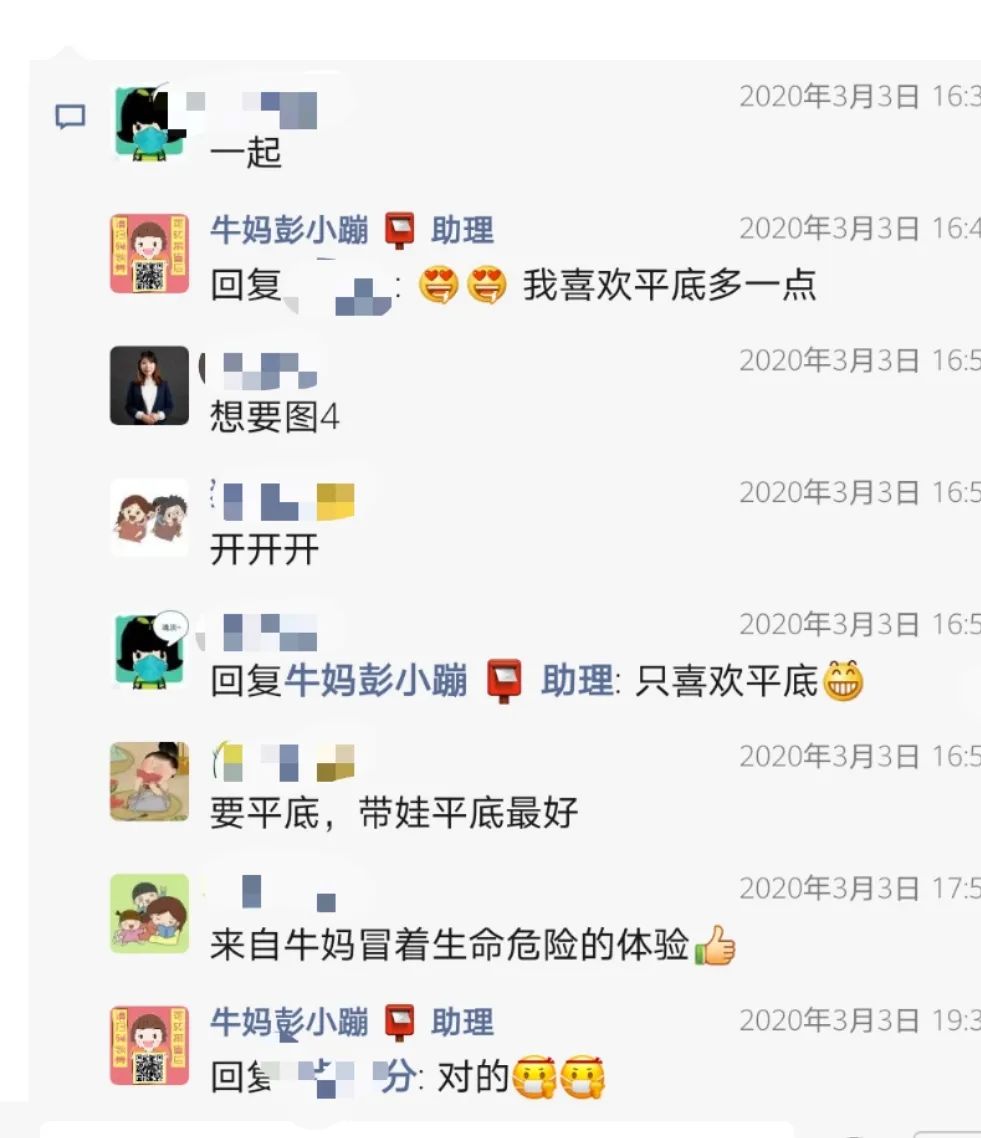This screenshot has height=1138, width=981.
Task: Select the comment '开开开'
Action: [264, 549]
